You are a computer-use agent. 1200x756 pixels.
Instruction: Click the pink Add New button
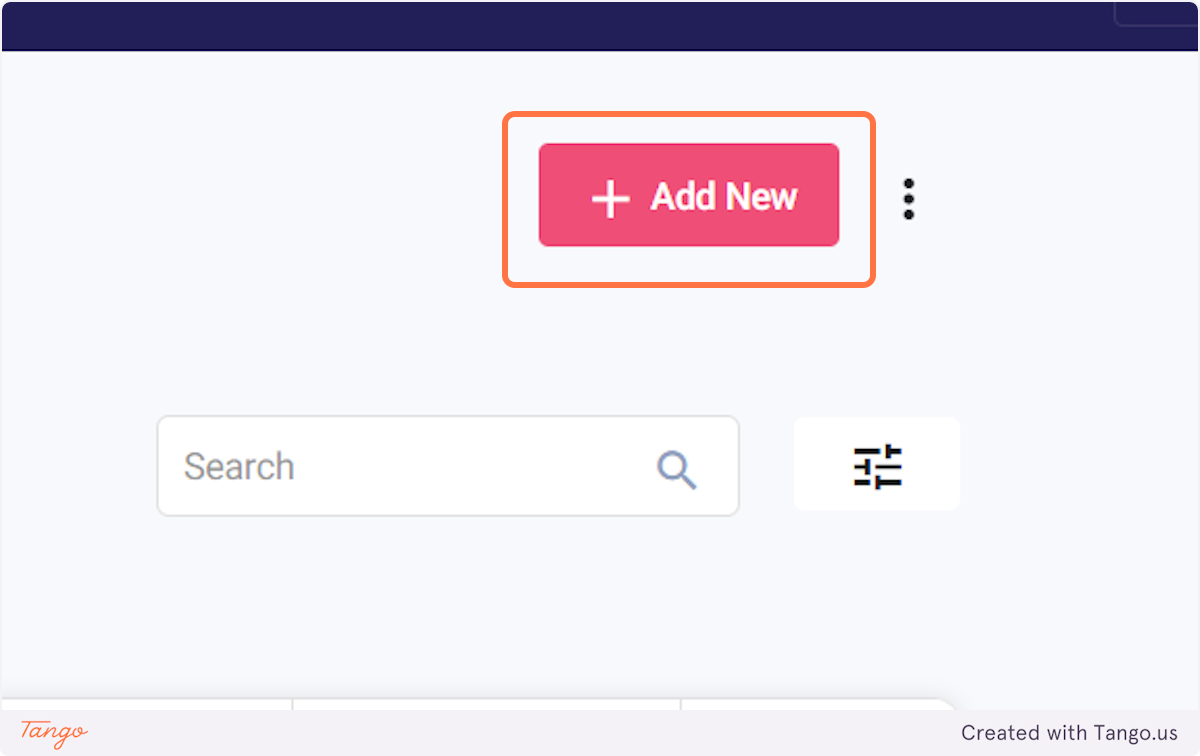coord(689,195)
